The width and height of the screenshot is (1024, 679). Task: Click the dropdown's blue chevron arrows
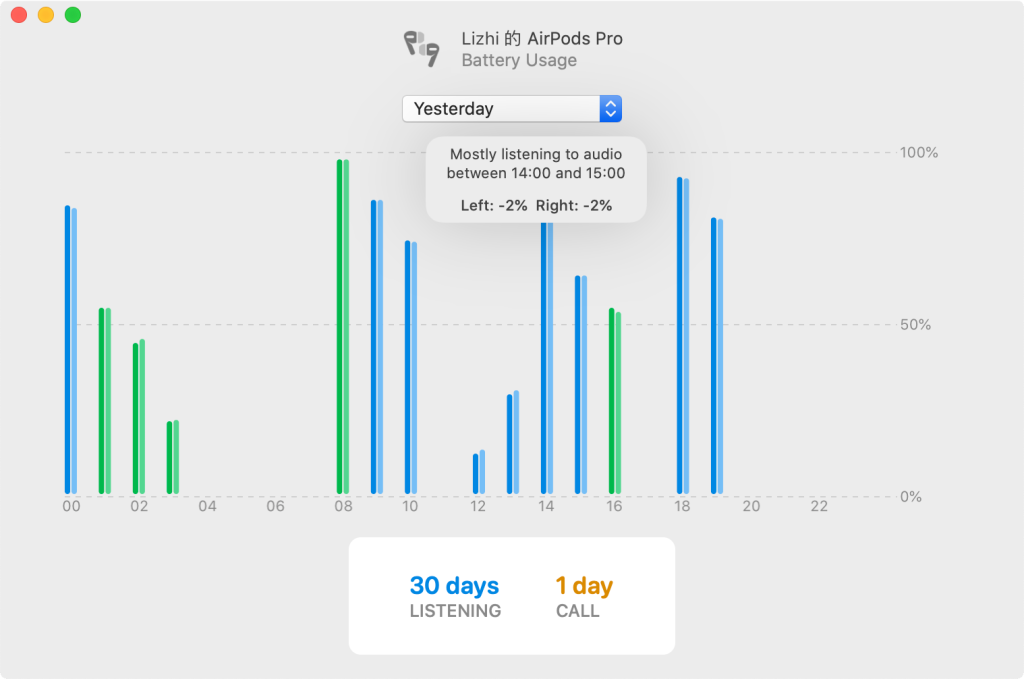[x=609, y=108]
